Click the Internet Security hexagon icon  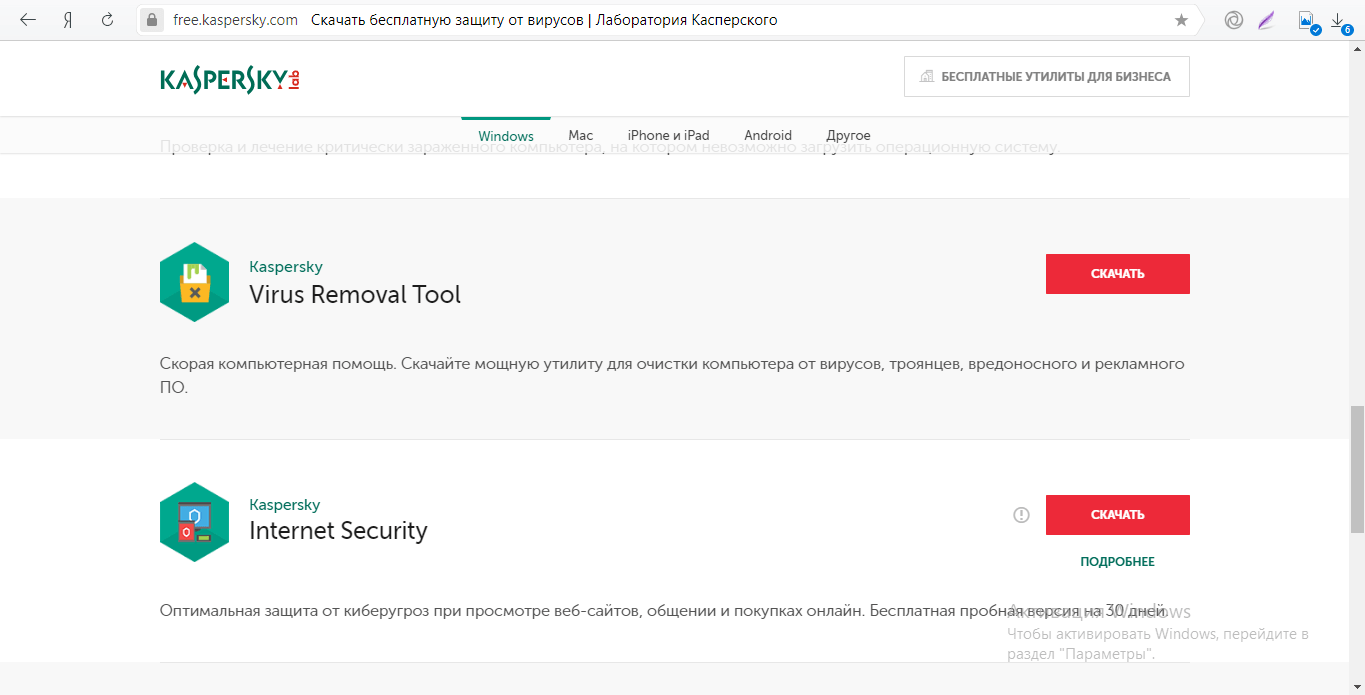194,522
